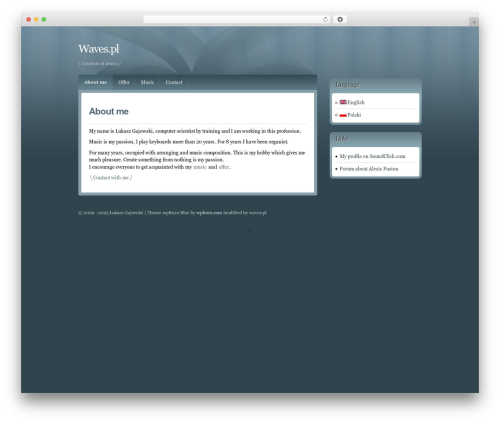Open a new tab with plus button
The width and height of the screenshot is (500, 423).
tap(474, 22)
